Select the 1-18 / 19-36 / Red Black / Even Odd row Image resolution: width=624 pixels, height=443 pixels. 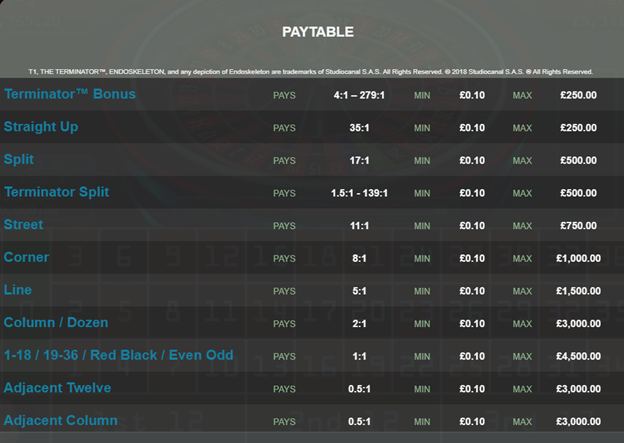(312, 355)
